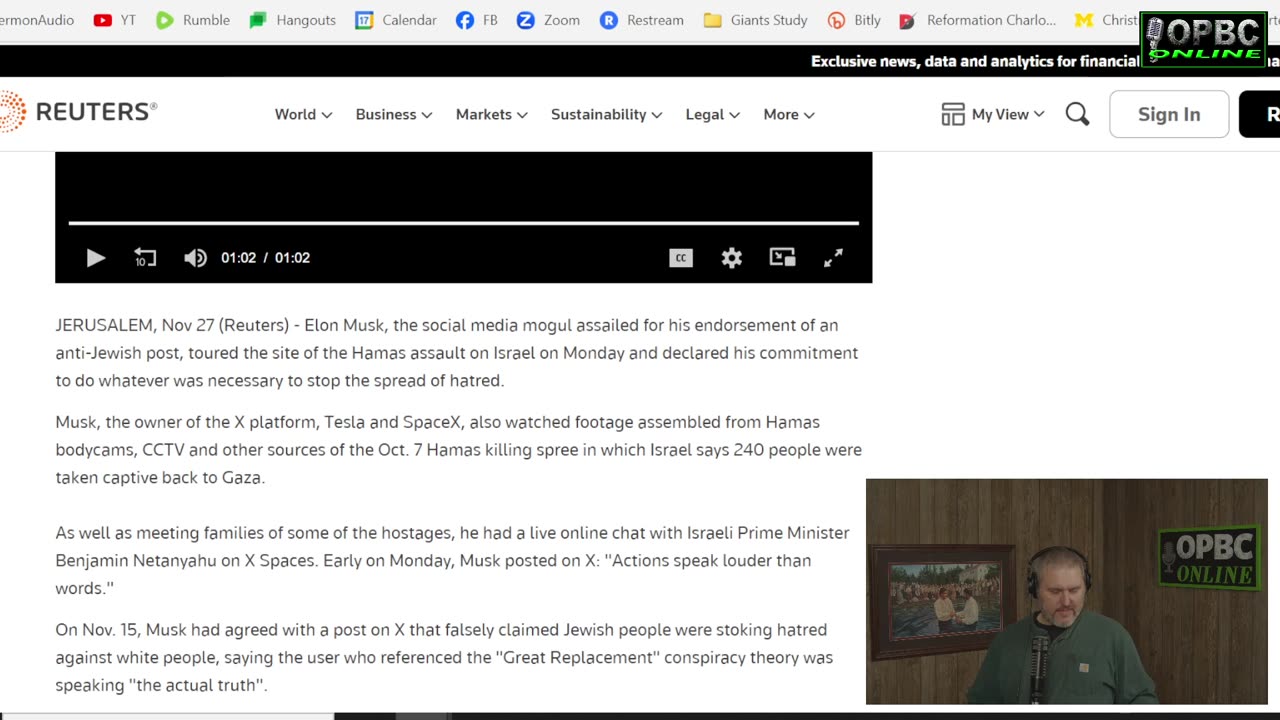The image size is (1280, 720).
Task: Open the Bitly bookmark
Action: coord(854,20)
